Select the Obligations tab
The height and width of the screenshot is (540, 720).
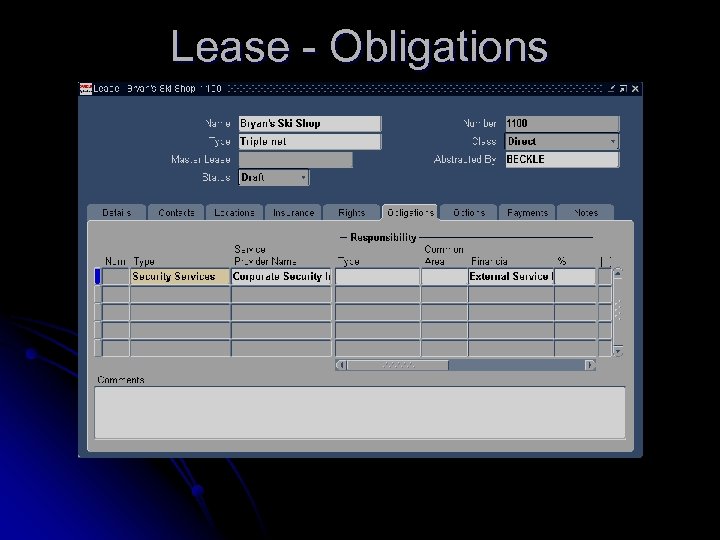pyautogui.click(x=410, y=213)
